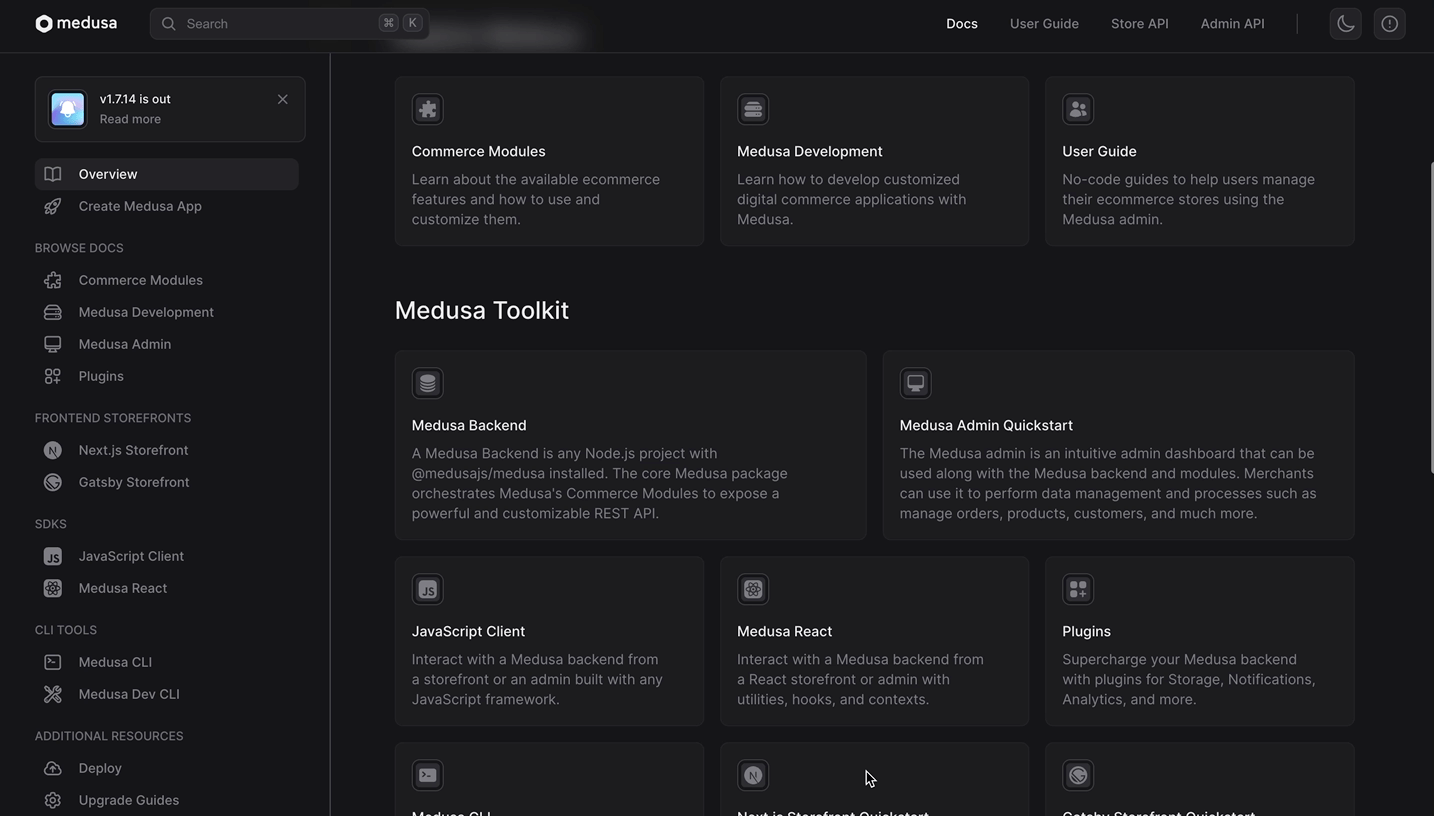The image size is (1434, 816).
Task: Open the Commerce Modules card
Action: click(549, 161)
